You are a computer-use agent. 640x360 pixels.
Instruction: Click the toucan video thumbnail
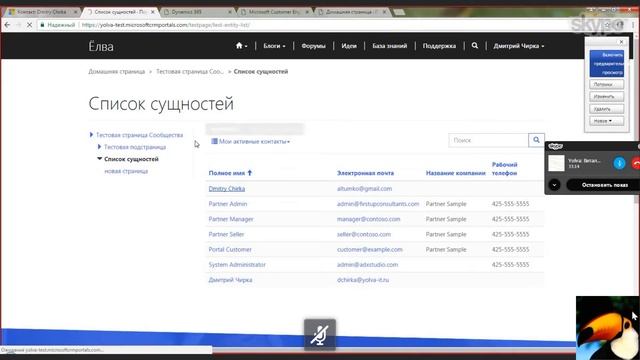(607, 328)
